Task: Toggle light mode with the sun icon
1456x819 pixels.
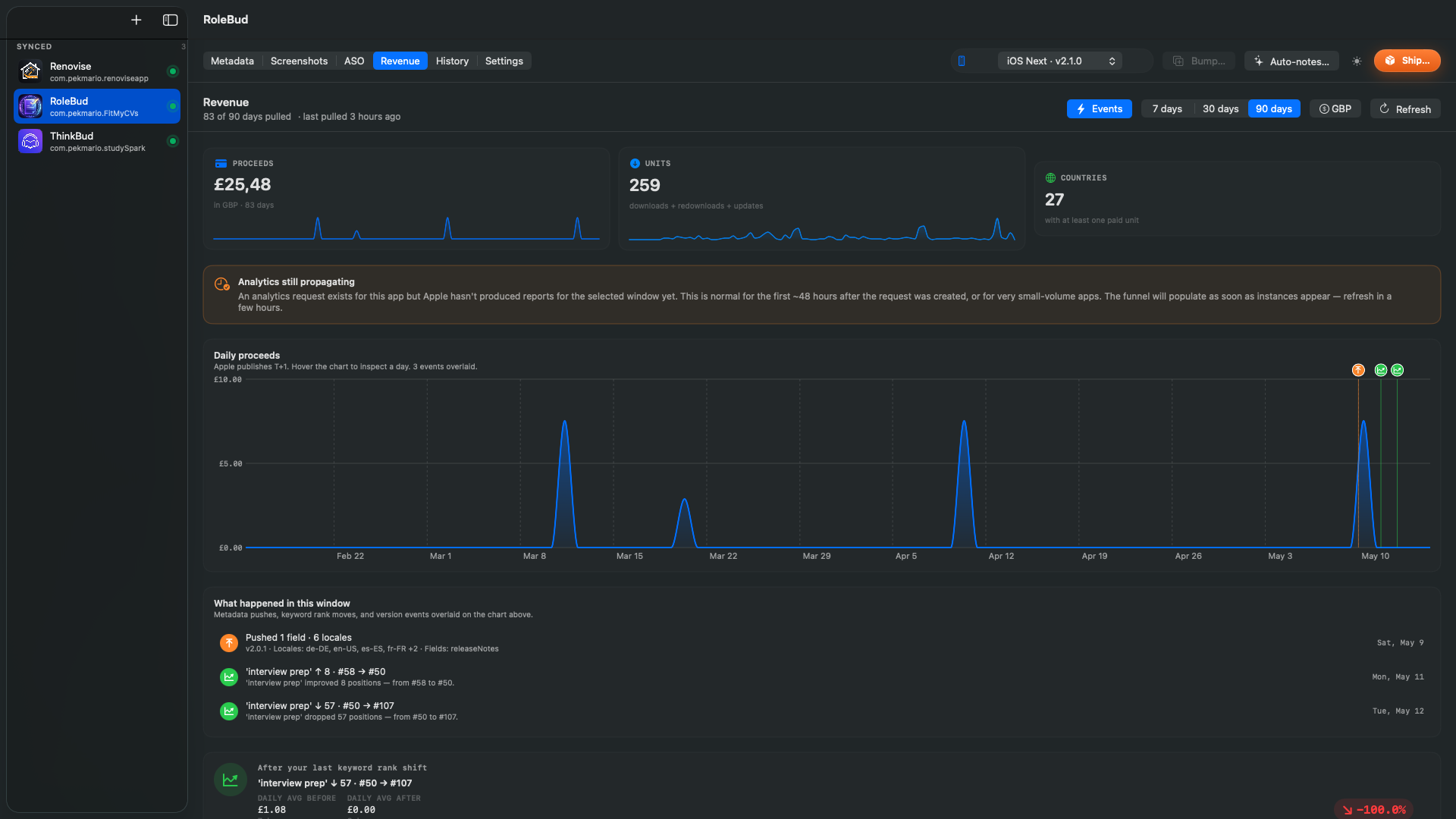Action: click(x=1357, y=61)
